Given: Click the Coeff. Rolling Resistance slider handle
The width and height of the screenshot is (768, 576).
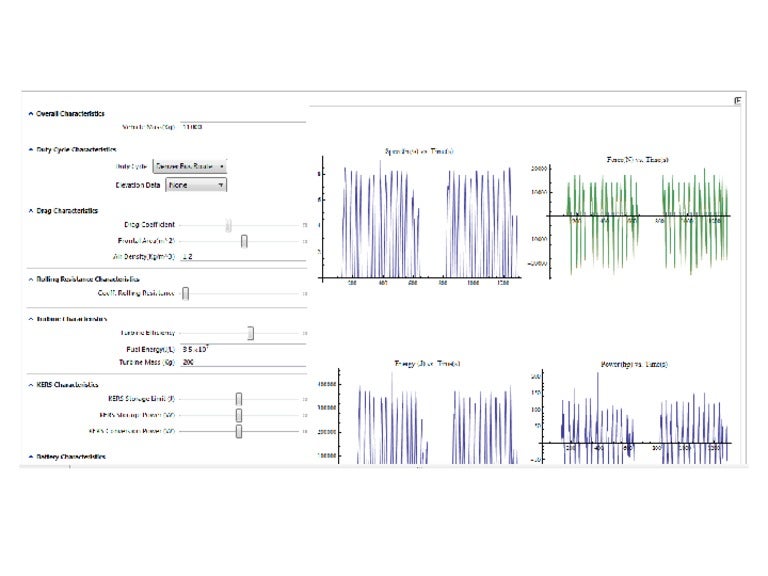Looking at the screenshot, I should (185, 294).
